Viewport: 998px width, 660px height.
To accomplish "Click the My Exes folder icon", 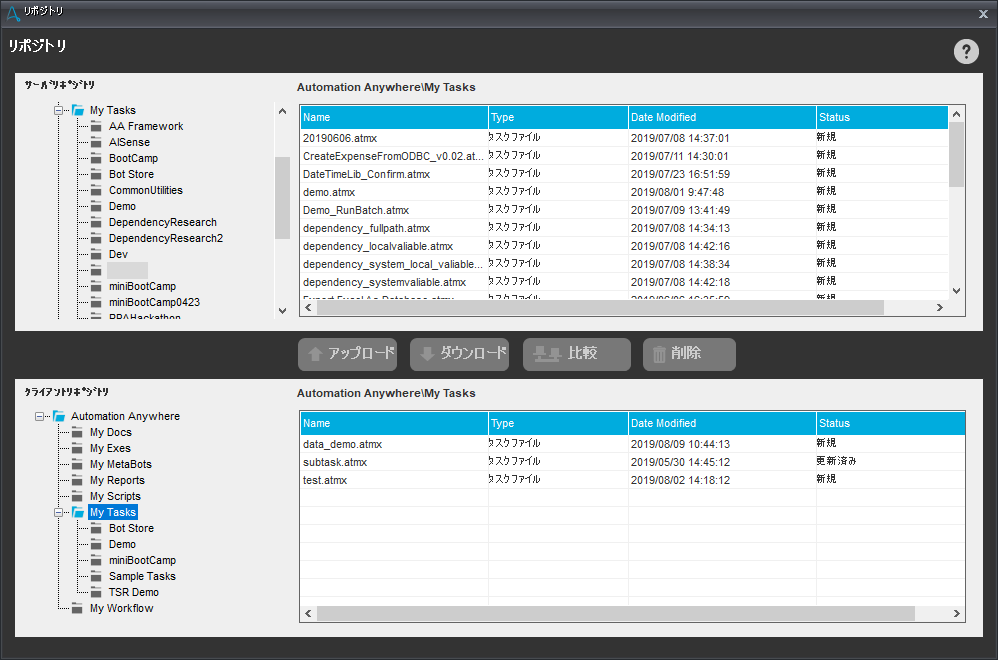I will pyautogui.click(x=77, y=449).
